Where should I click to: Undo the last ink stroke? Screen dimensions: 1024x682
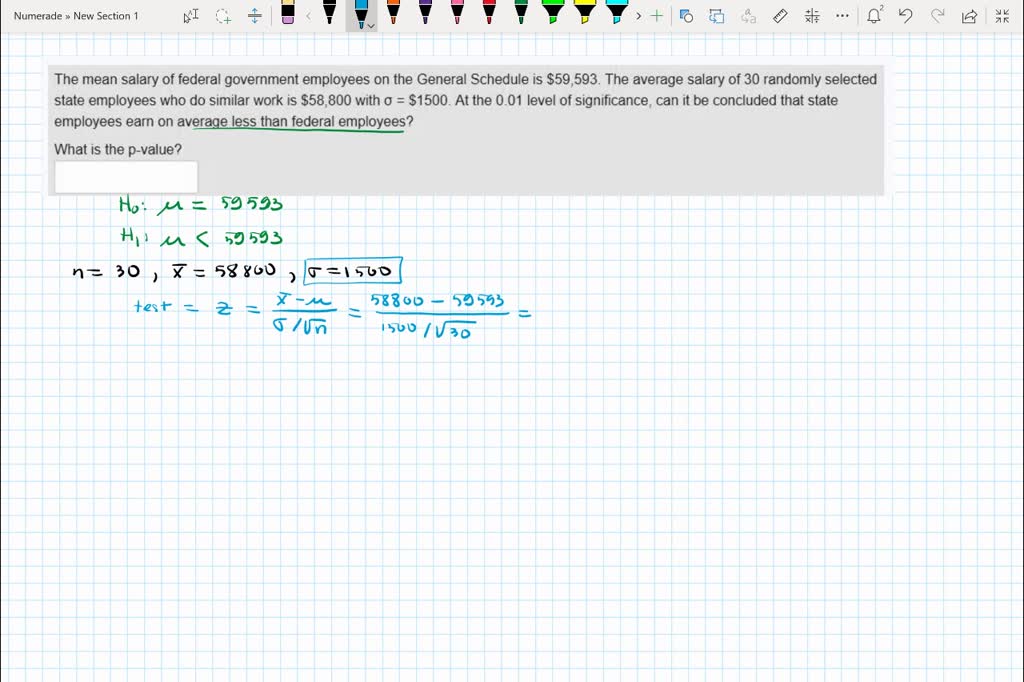(x=905, y=16)
